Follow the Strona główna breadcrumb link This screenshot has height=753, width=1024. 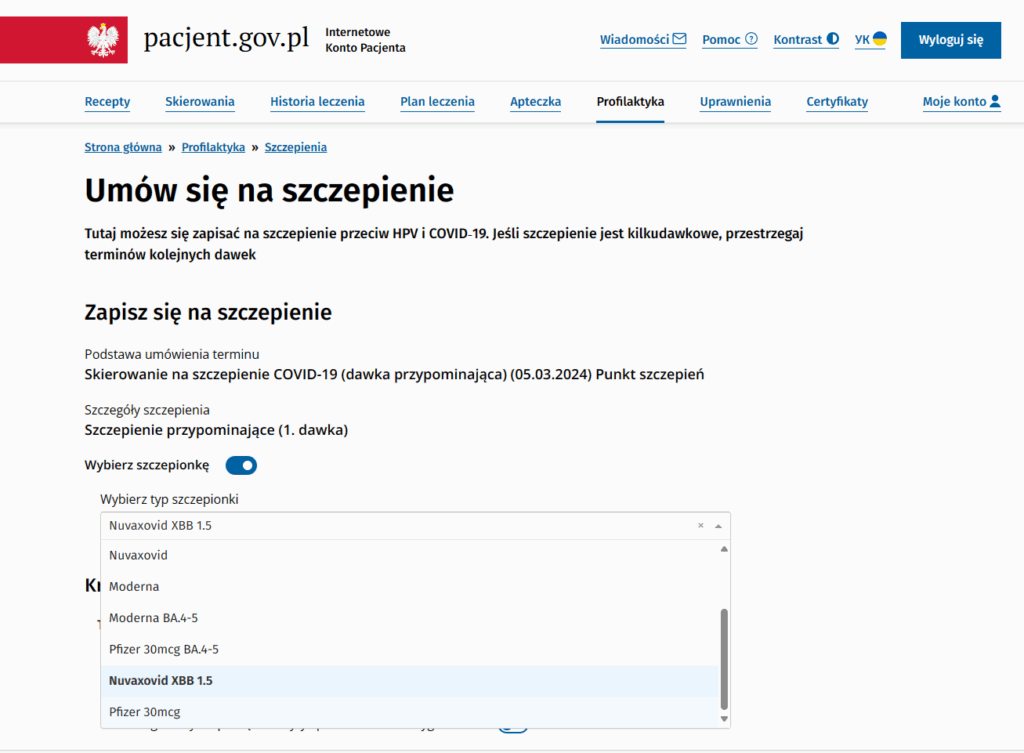click(x=123, y=147)
